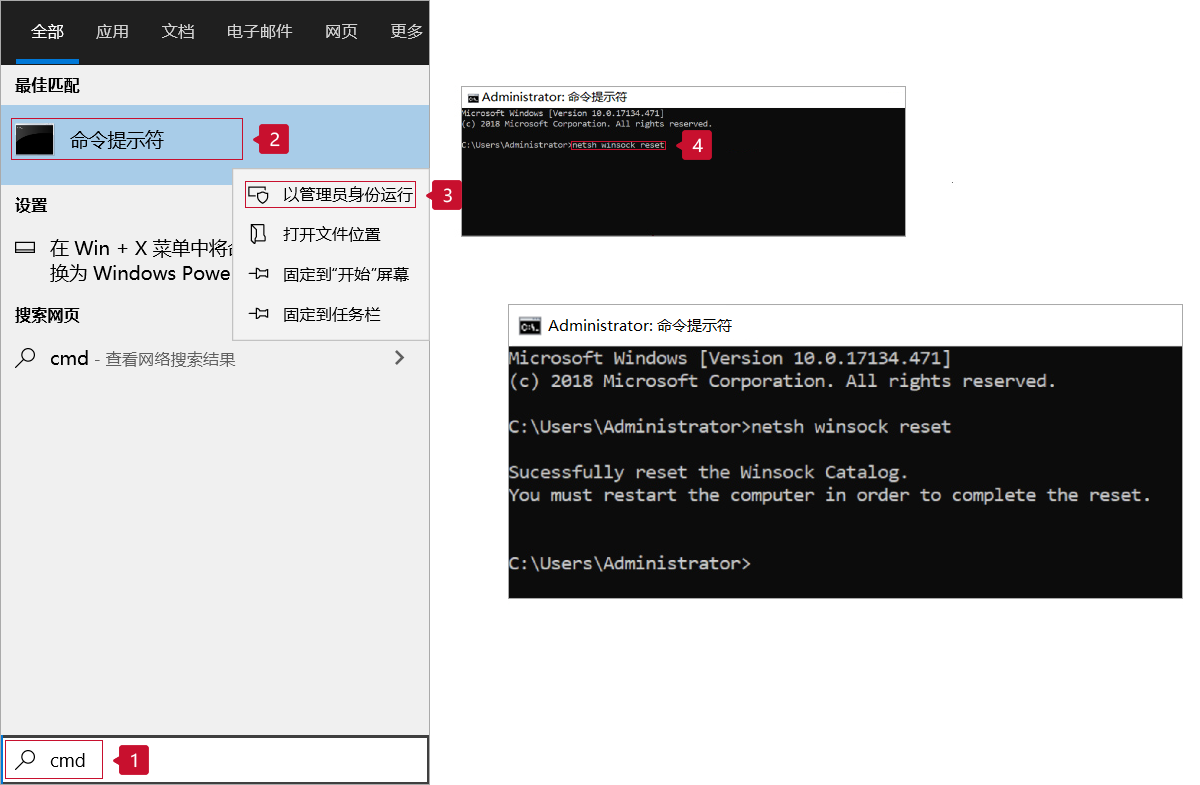1200x785 pixels.
Task: Open the 文档 search tab
Action: (x=178, y=31)
